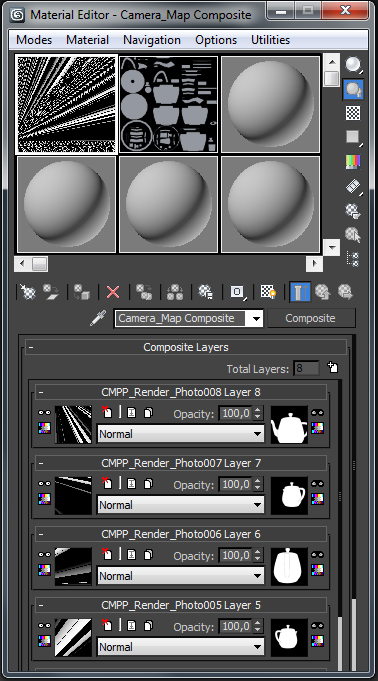Click Layer 8 texture color correction icon
The width and height of the screenshot is (378, 681).
point(44,428)
